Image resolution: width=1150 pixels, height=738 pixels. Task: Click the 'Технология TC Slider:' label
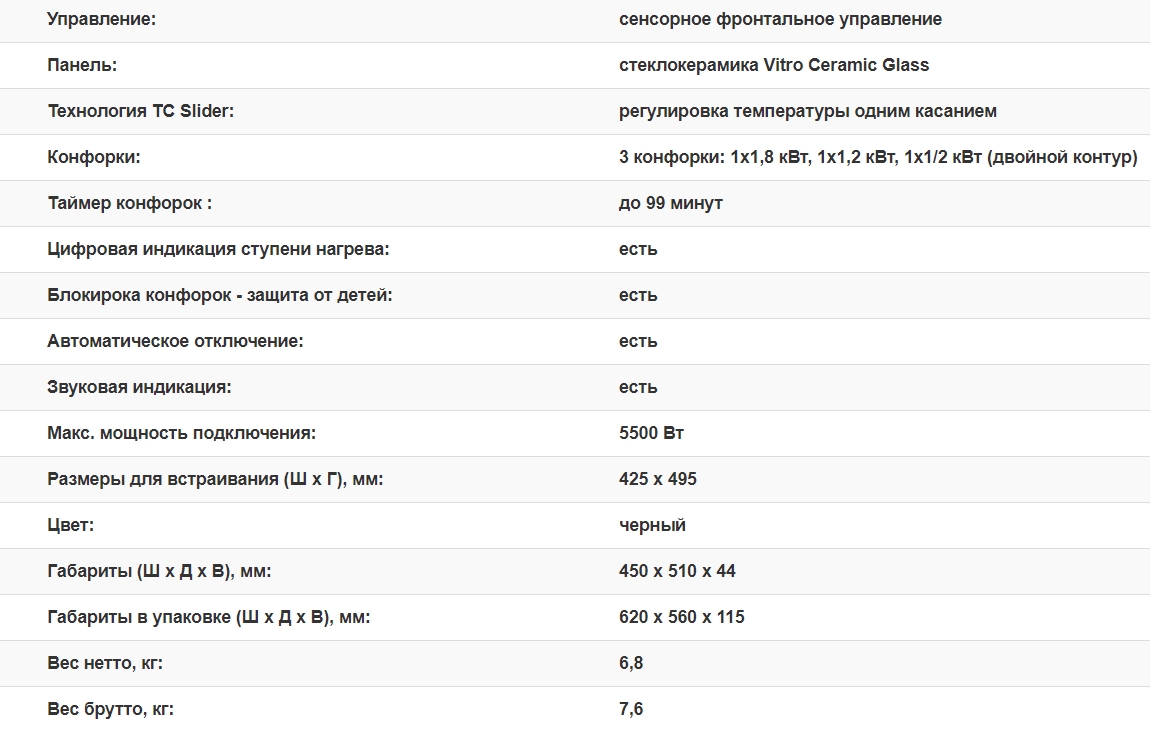pos(140,111)
